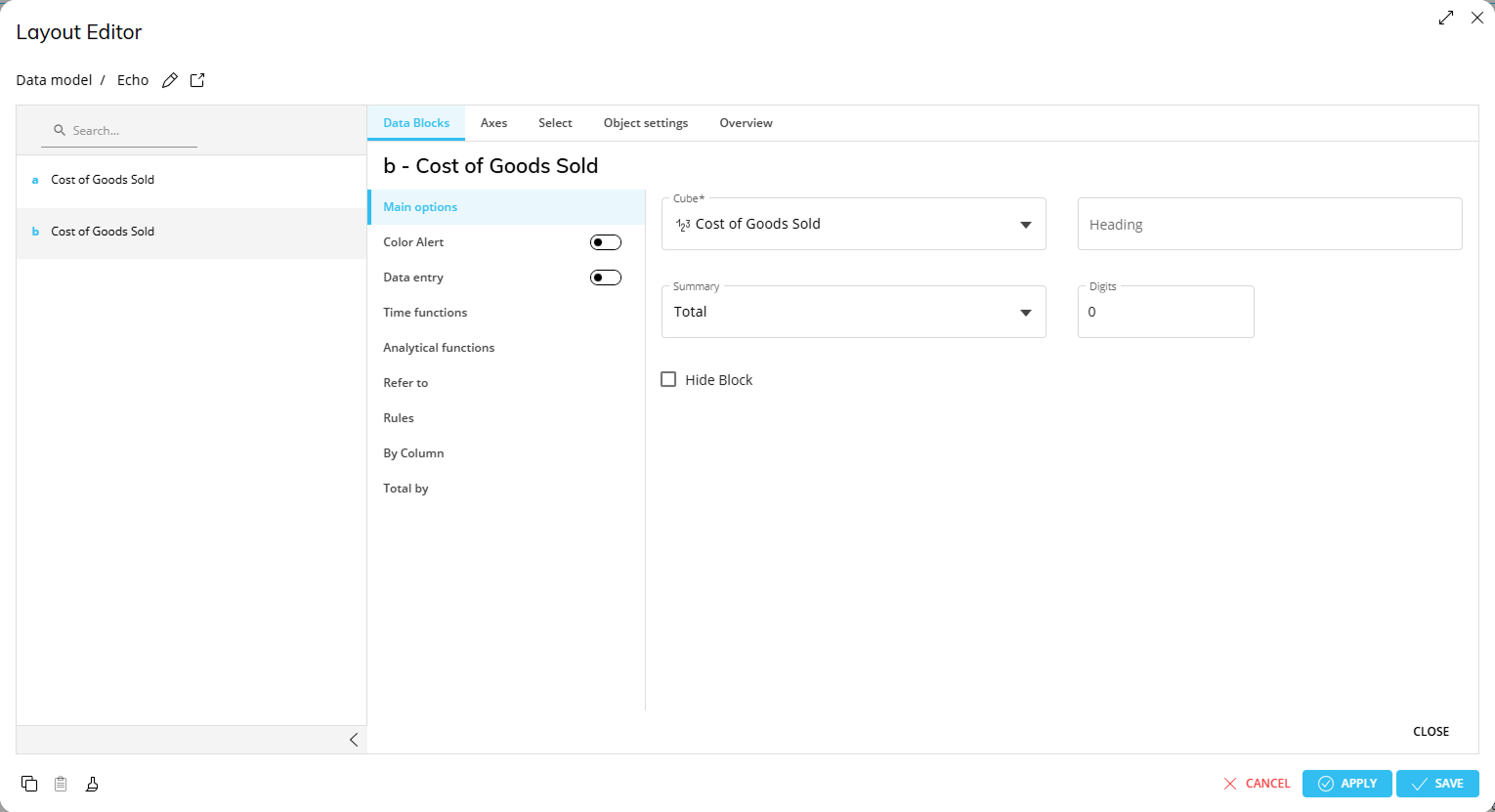1495x812 pixels.
Task: Open the Total by section
Action: (506, 489)
